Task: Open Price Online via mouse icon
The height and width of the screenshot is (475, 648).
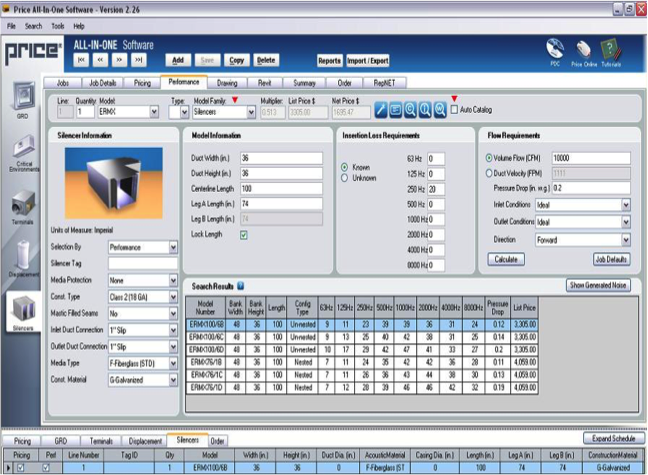Action: point(584,53)
